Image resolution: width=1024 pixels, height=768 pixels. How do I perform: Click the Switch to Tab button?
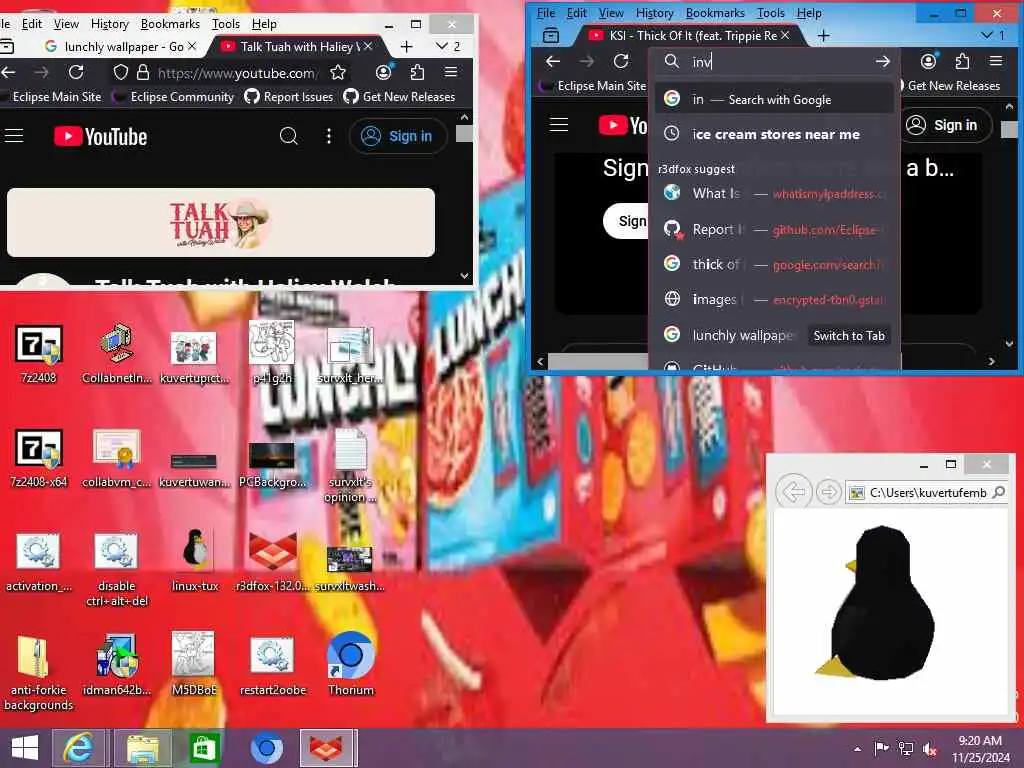click(x=849, y=336)
